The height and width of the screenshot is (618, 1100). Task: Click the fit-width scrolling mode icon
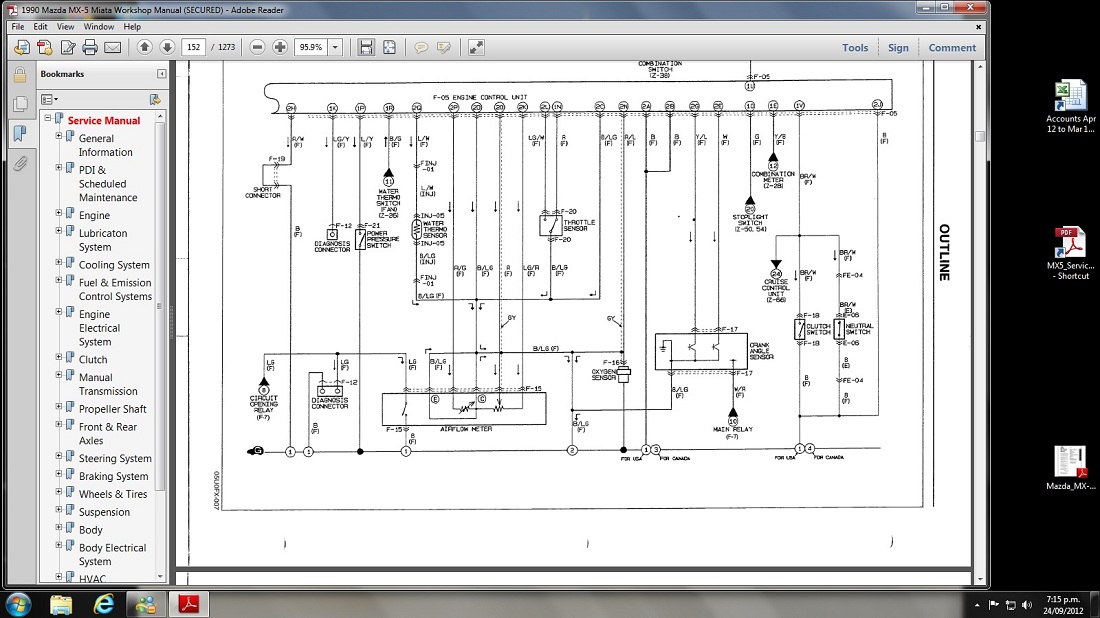coord(366,47)
